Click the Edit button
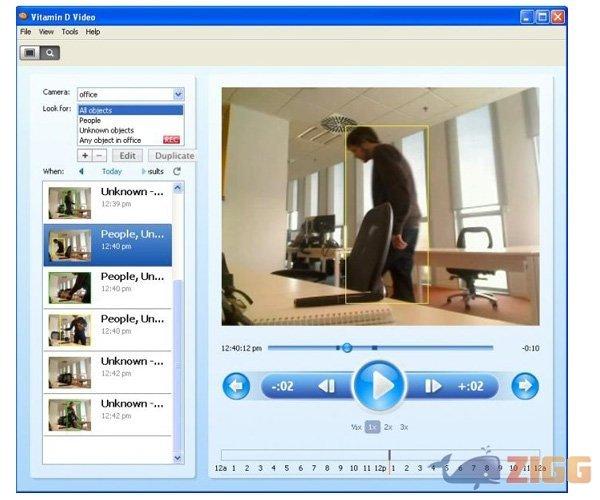Image resolution: width=600 pixels, height=500 pixels. pyautogui.click(x=126, y=155)
